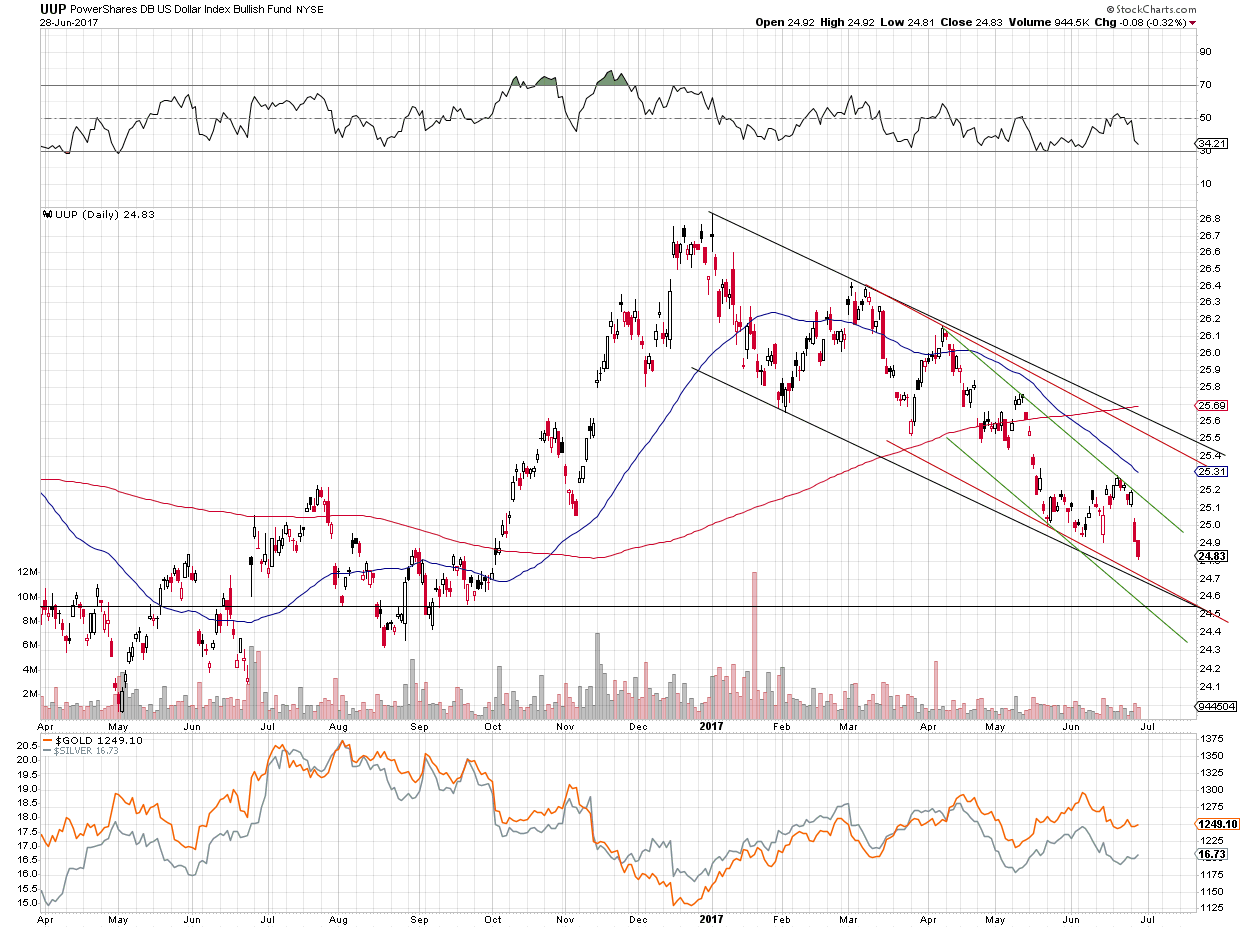Click the 90 level label on RSI axis

(1205, 51)
